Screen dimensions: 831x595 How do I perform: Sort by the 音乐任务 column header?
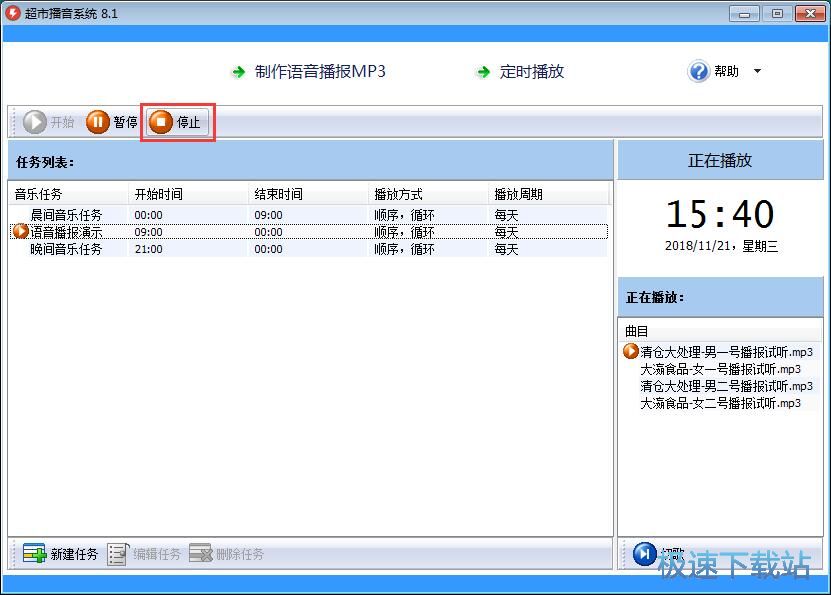pos(68,194)
